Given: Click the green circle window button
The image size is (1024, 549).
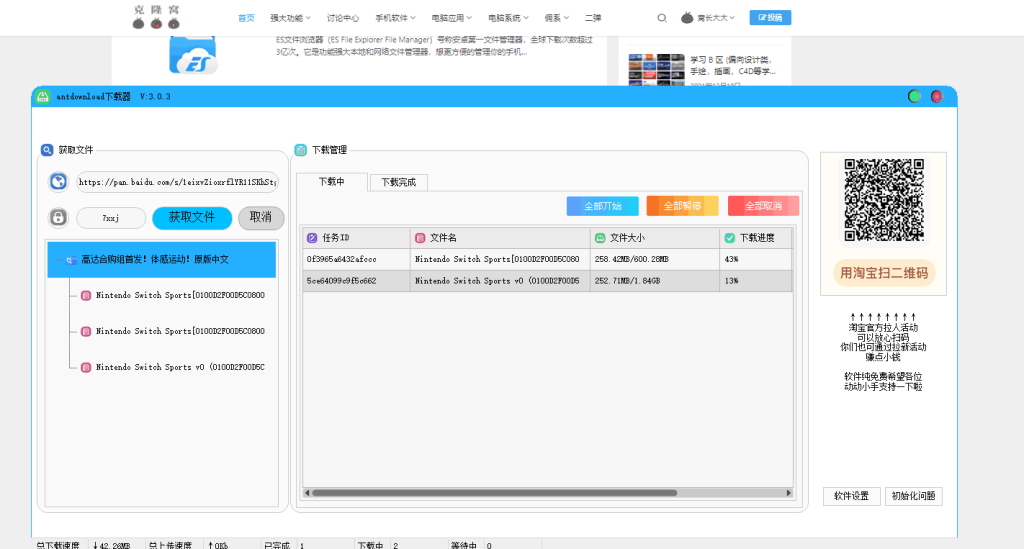Looking at the screenshot, I should coord(914,97).
